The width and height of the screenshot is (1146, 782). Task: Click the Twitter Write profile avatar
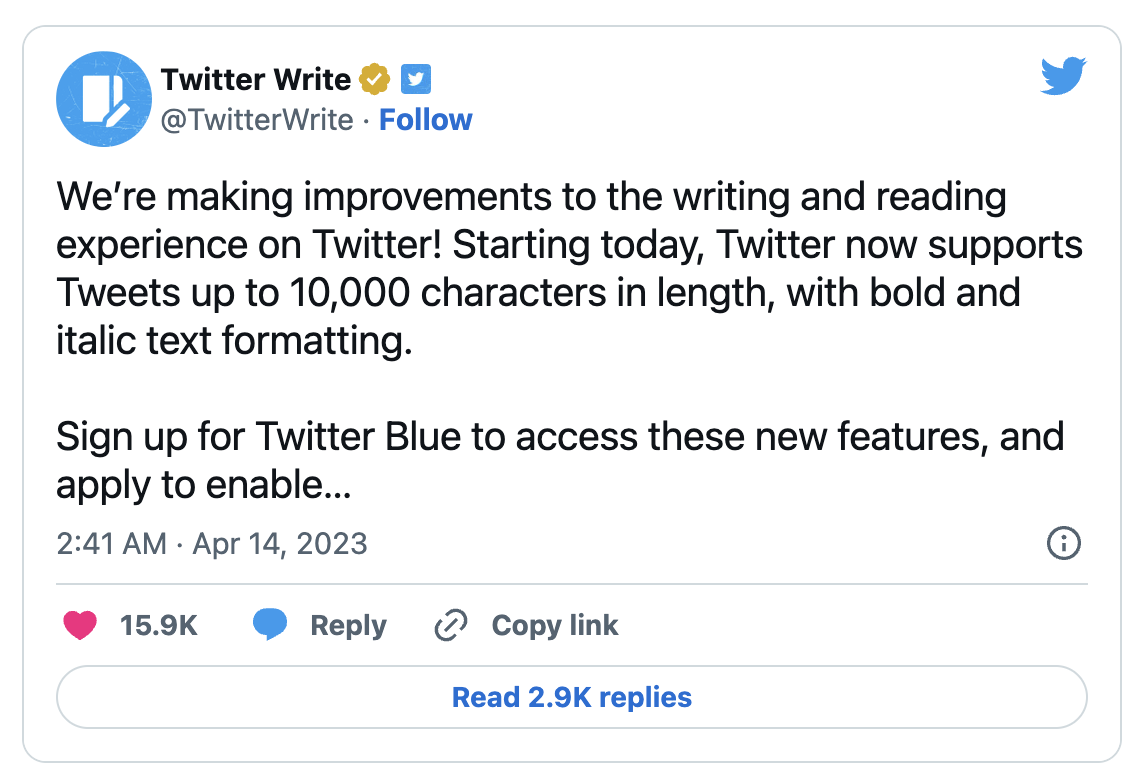pos(101,97)
